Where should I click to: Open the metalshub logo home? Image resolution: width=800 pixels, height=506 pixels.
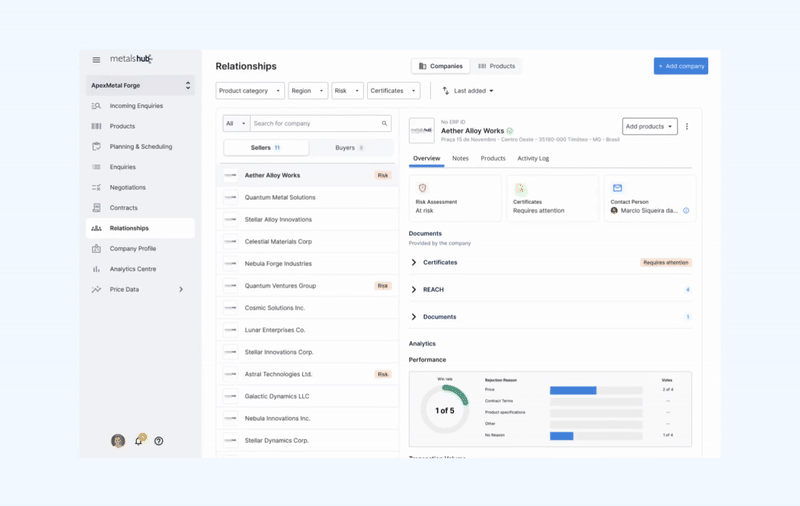[x=131, y=59]
